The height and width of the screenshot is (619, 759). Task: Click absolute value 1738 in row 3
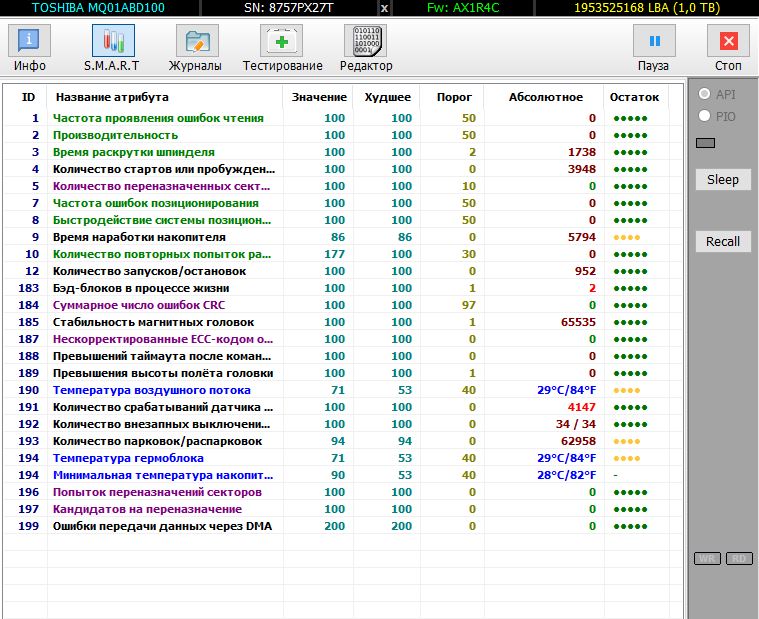tap(582, 152)
